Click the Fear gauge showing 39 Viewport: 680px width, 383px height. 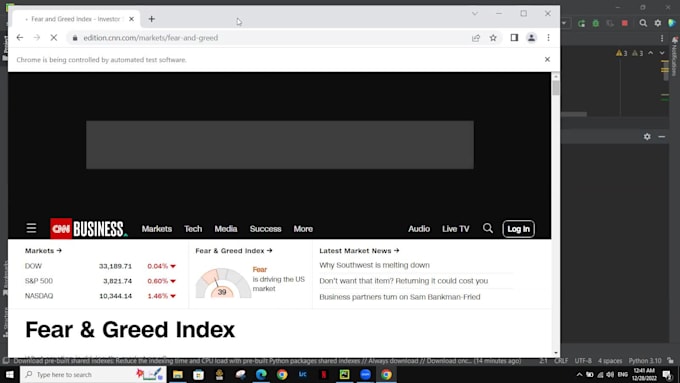click(223, 283)
